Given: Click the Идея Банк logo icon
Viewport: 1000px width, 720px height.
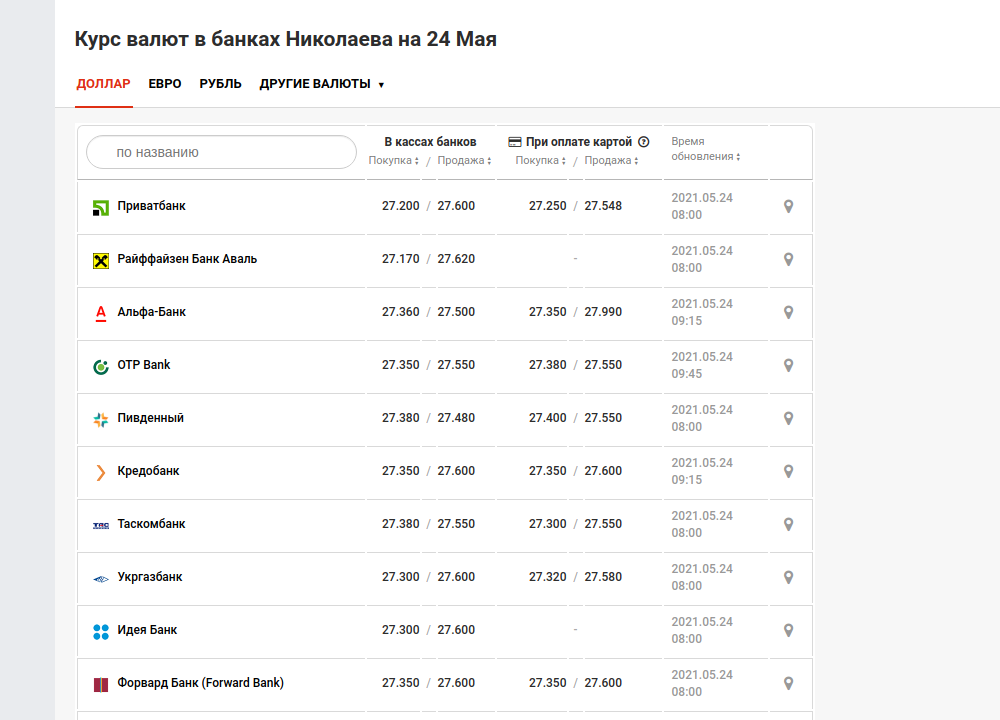Looking at the screenshot, I should (x=101, y=631).
